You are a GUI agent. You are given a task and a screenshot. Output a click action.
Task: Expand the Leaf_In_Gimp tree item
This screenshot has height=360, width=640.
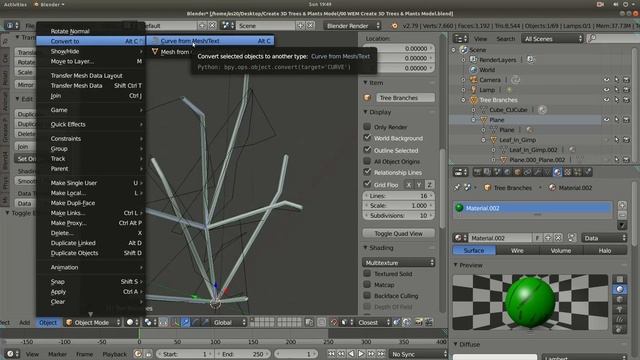[x=483, y=140]
